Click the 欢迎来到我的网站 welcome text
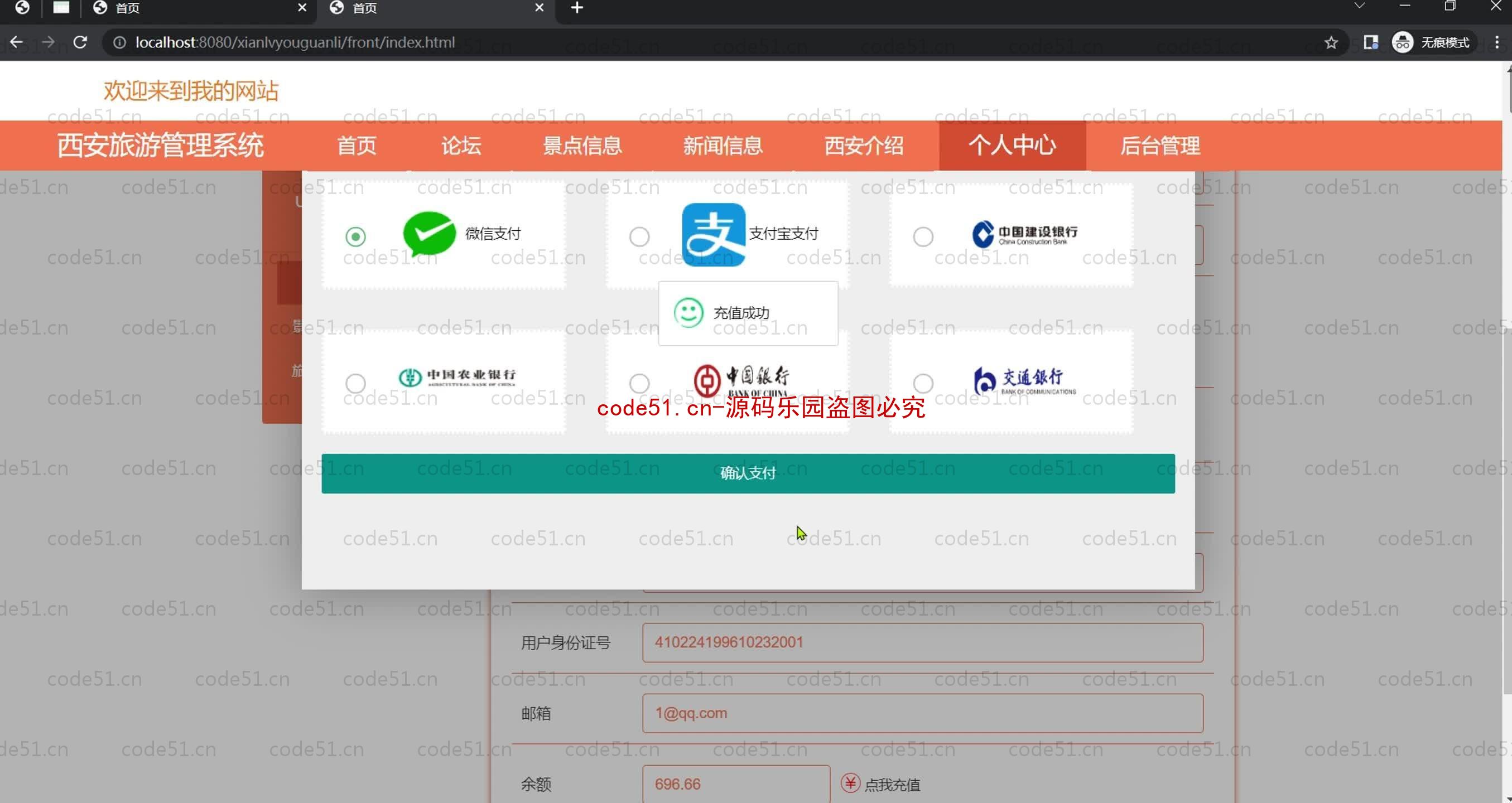The height and width of the screenshot is (803, 1512). pos(191,91)
